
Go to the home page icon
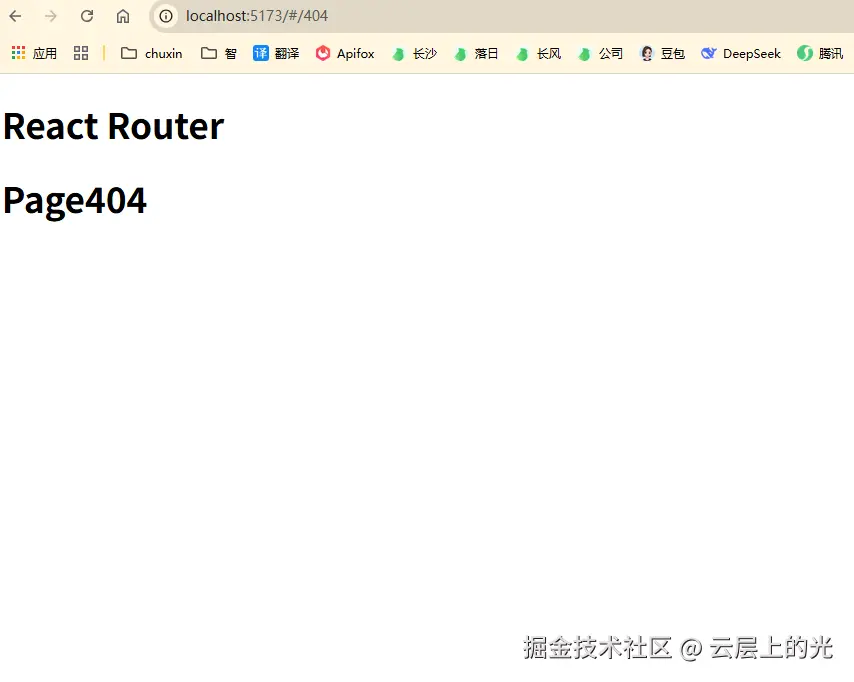(x=123, y=16)
